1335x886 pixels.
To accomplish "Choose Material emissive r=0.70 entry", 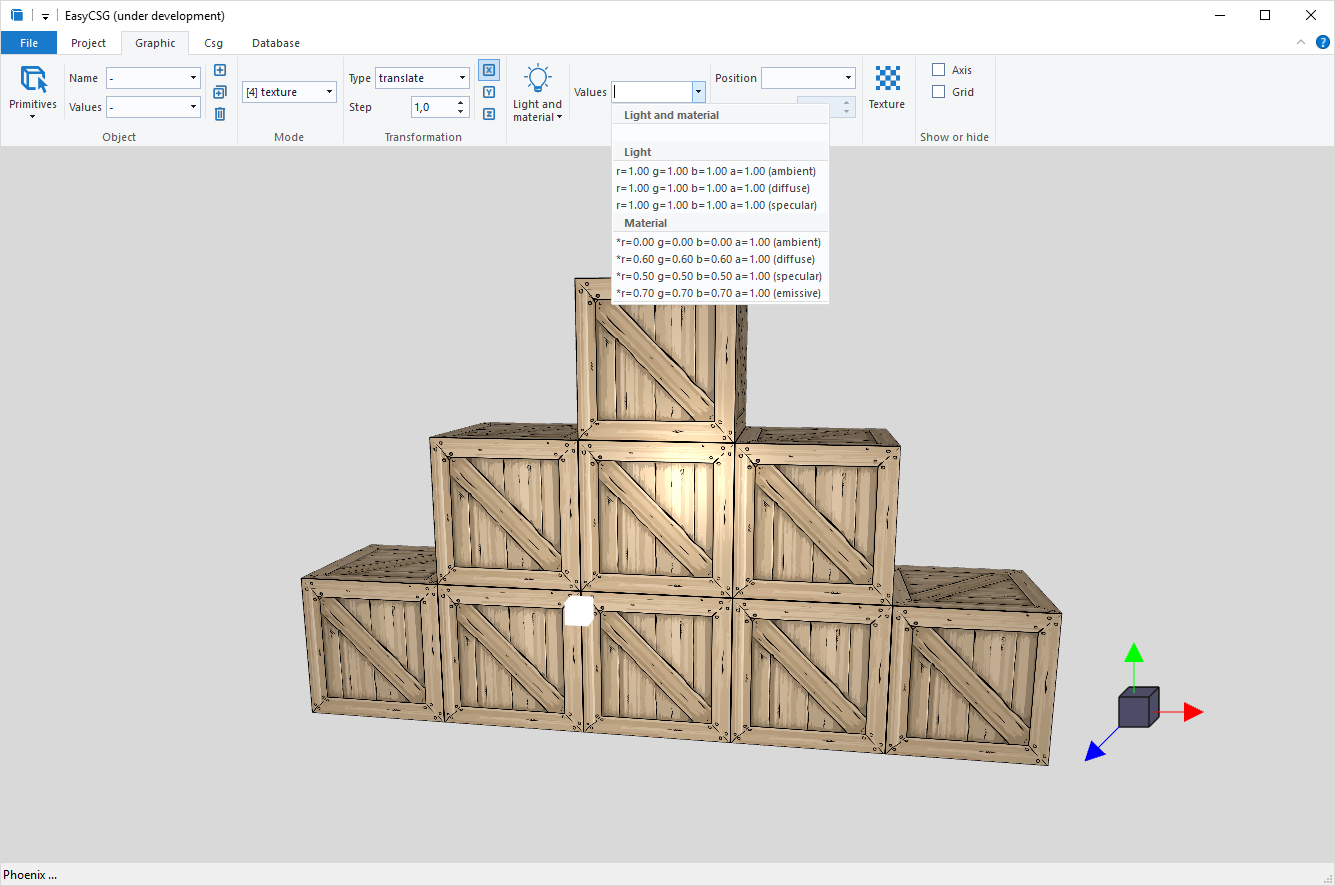I will (x=720, y=293).
